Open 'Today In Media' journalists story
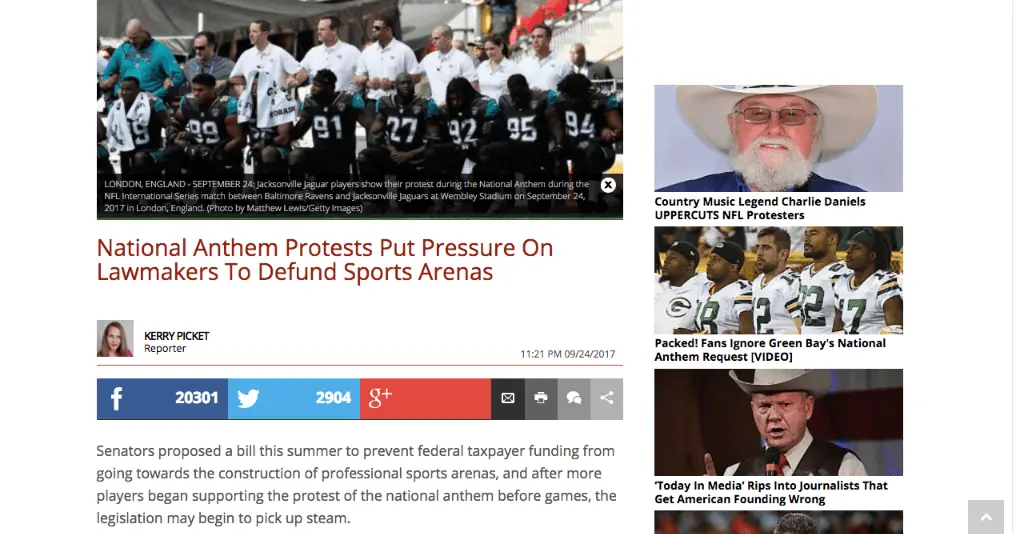 pyautogui.click(x=771, y=492)
